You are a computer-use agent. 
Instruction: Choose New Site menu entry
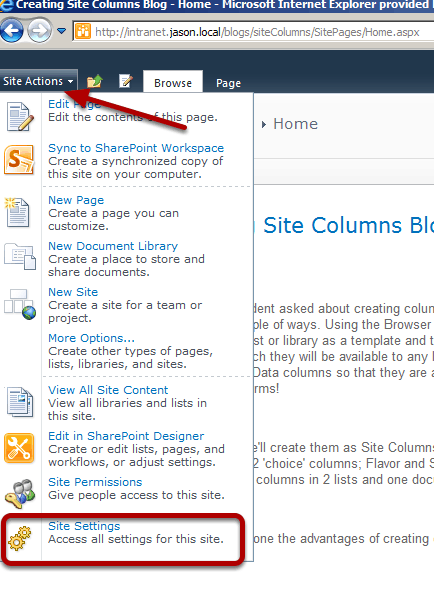(73, 292)
